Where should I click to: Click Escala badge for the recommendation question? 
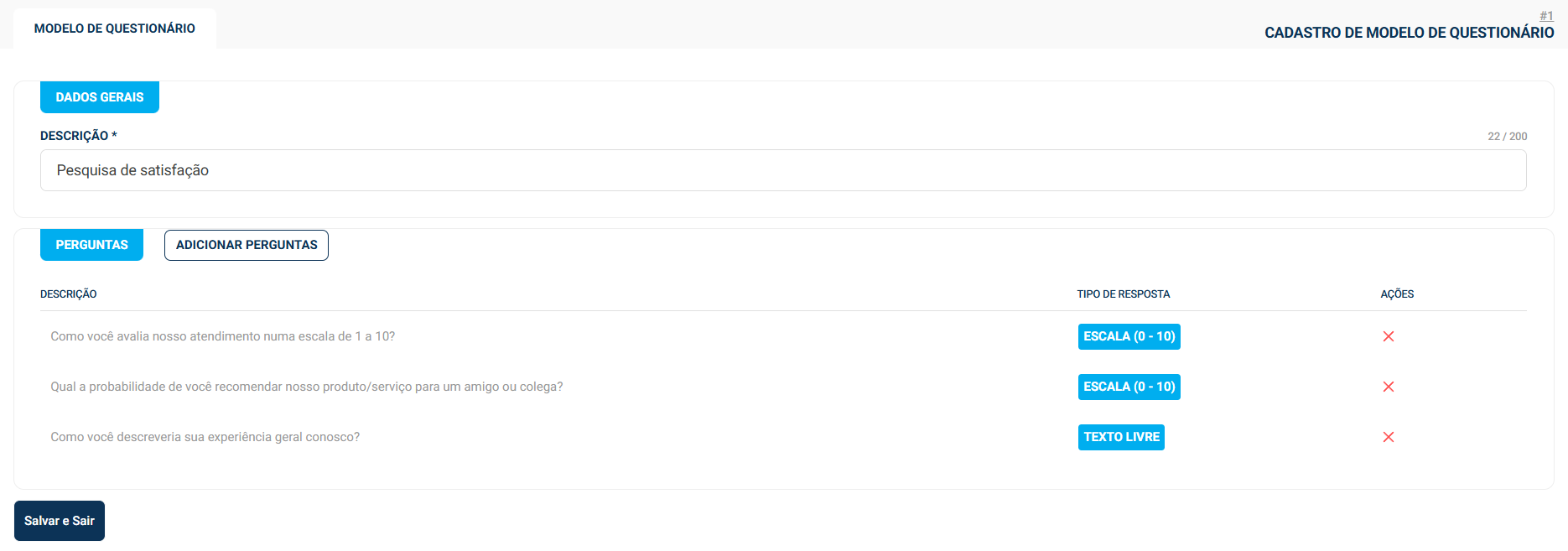click(x=1129, y=387)
